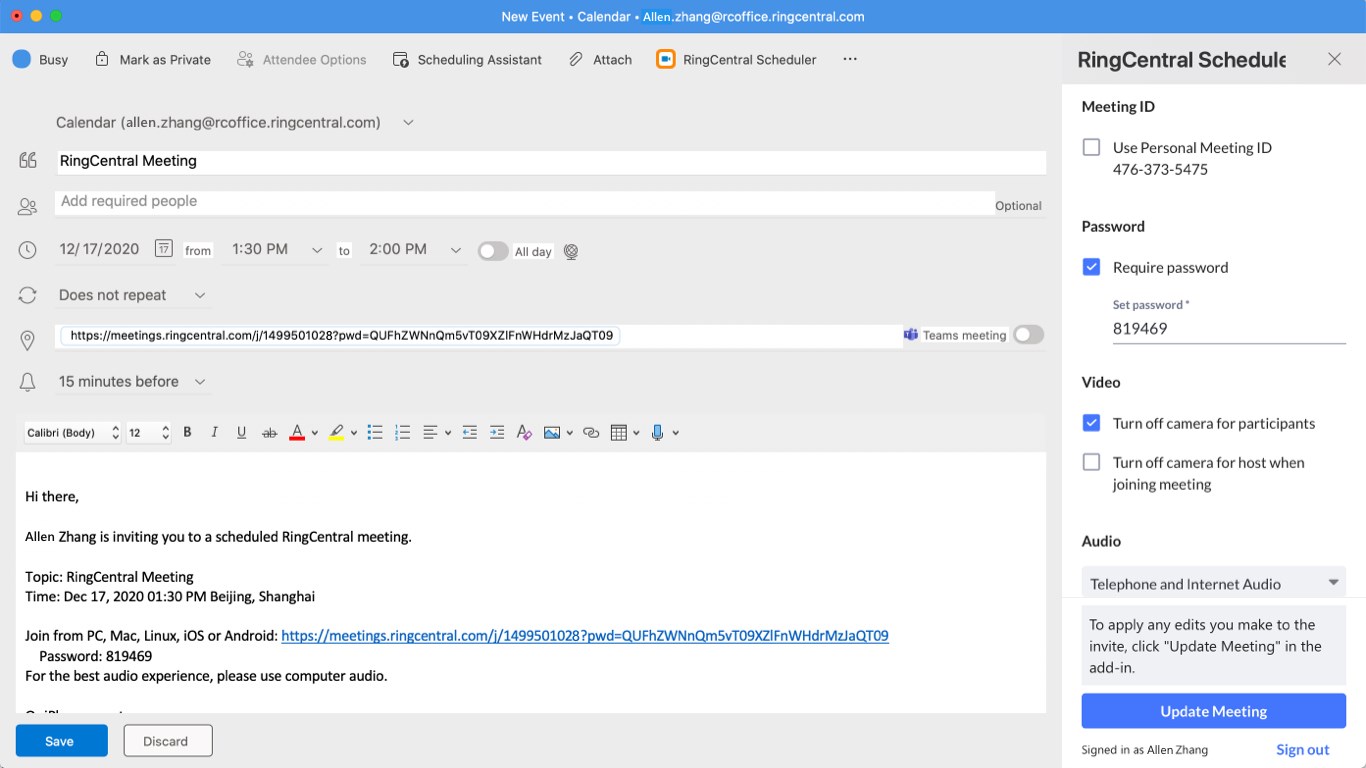Uncheck Turn off camera for participants

coord(1091,423)
